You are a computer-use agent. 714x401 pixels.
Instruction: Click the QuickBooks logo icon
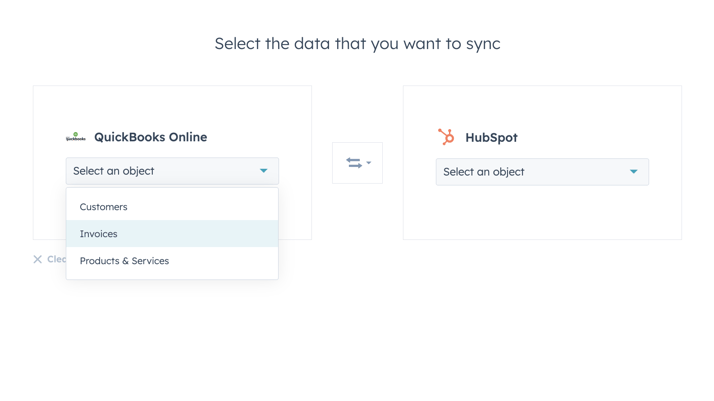[x=75, y=137]
